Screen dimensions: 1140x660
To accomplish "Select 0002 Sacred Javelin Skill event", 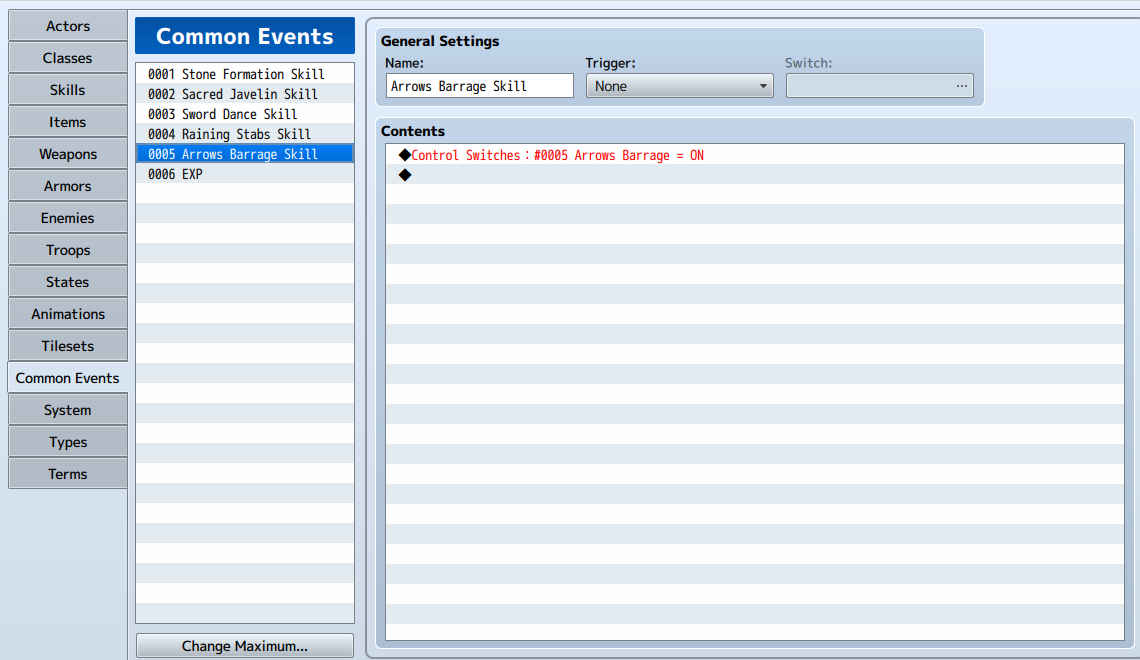I will (245, 94).
